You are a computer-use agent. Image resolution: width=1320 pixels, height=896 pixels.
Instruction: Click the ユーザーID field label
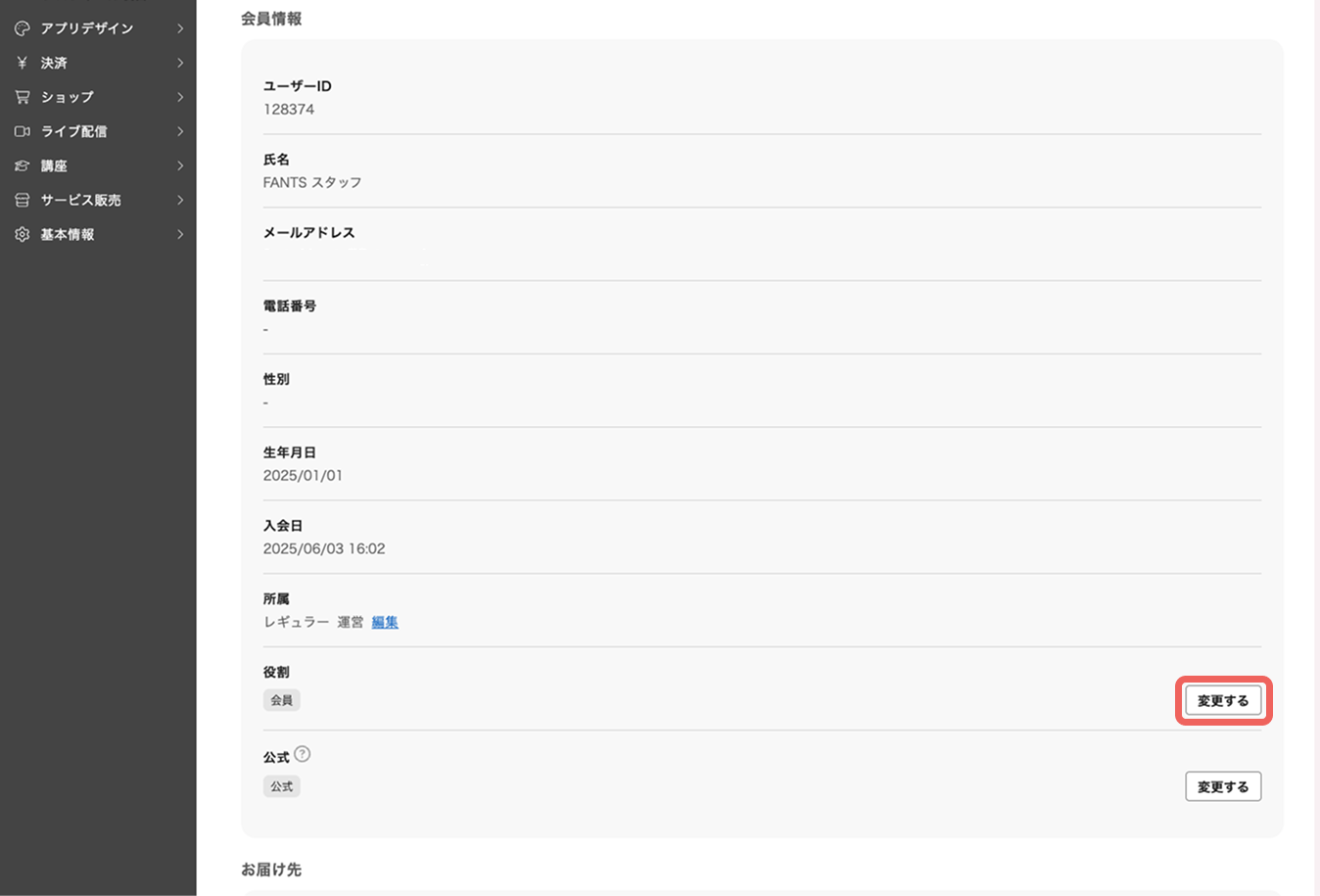click(298, 86)
